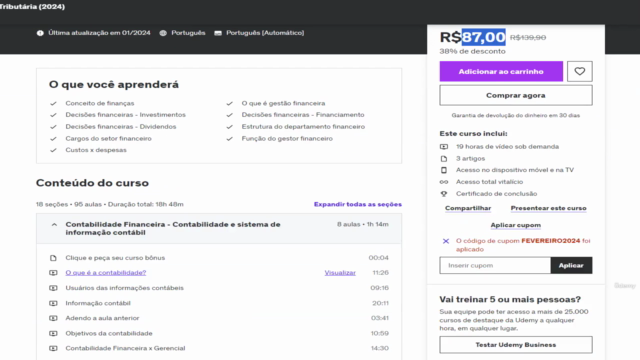This screenshot has height=360, width=640.
Task: Click the FEVEREIRO2024 coupon code text
Action: [551, 241]
